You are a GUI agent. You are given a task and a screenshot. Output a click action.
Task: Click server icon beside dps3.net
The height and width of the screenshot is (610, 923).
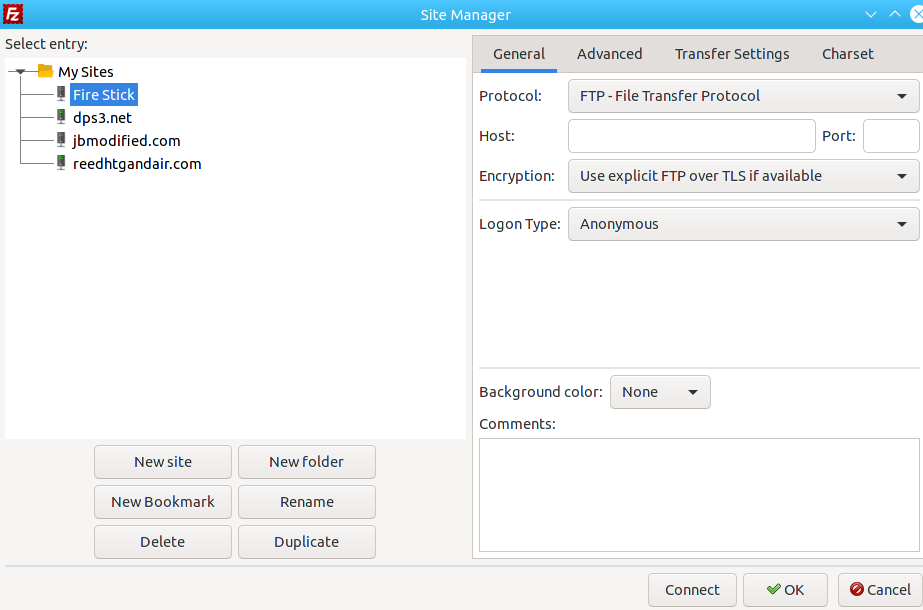(61, 117)
